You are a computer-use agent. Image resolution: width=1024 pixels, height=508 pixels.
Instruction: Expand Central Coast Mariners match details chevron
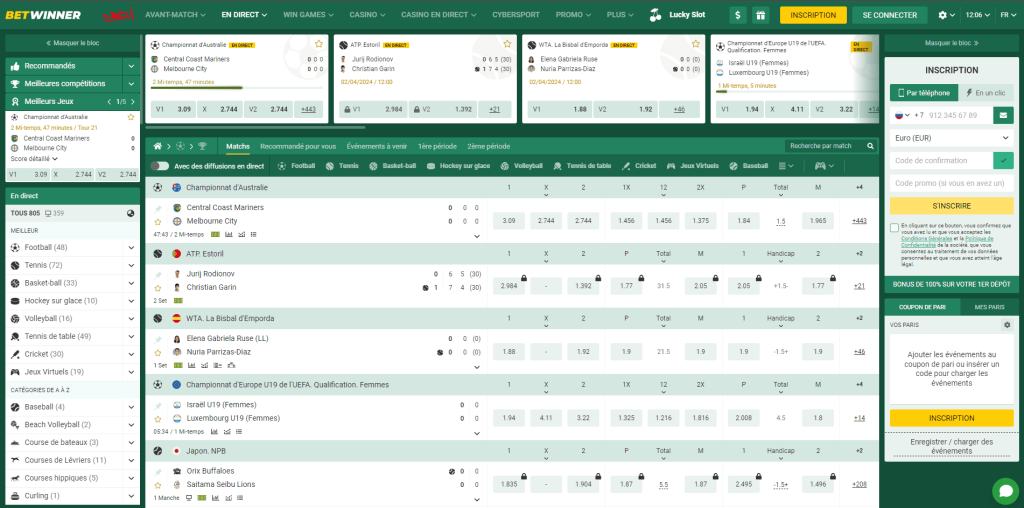[477, 236]
